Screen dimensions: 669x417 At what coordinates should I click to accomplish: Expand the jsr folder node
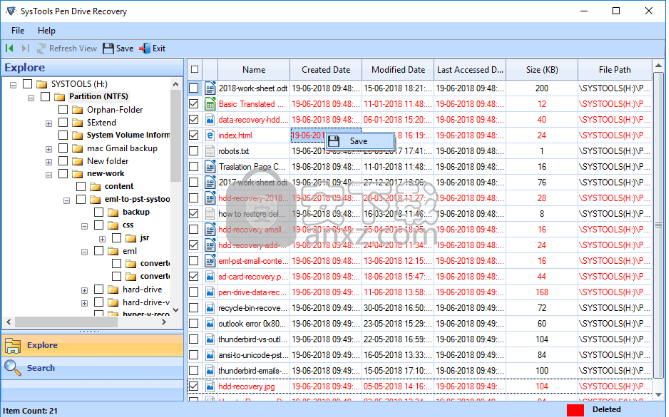102,239
